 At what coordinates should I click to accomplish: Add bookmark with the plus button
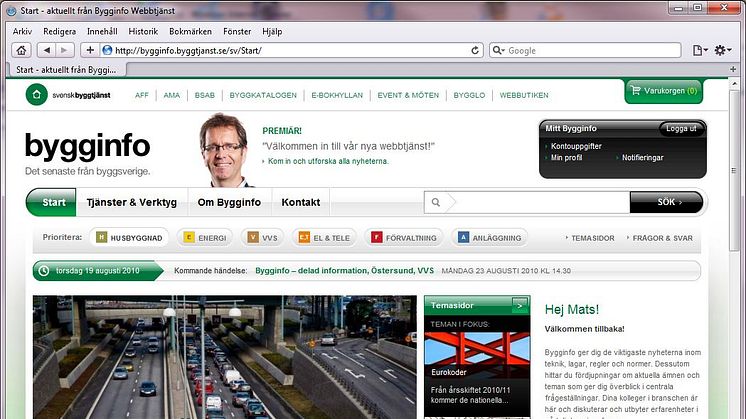[x=90, y=50]
